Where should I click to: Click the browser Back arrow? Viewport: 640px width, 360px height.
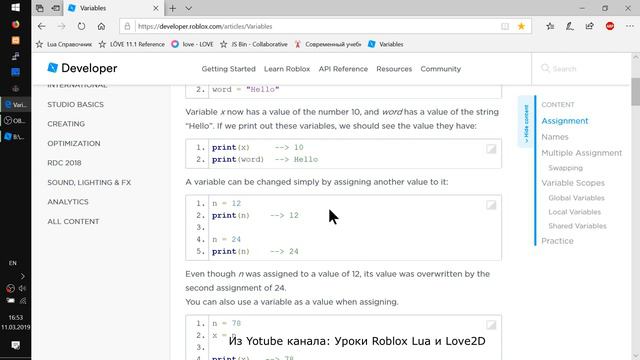[42, 26]
